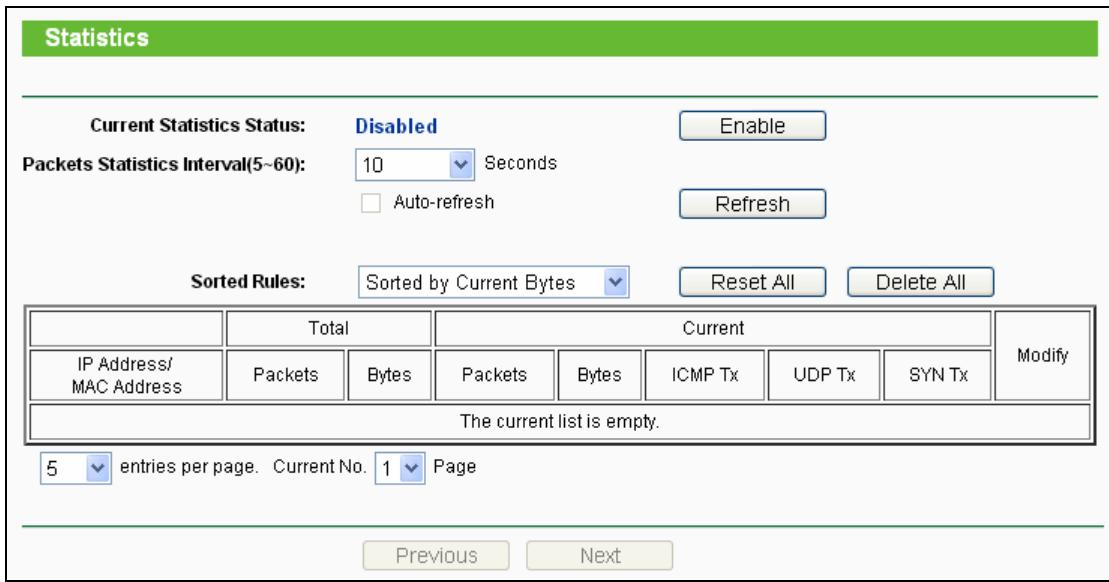Click the Refresh button
Screen dimensions: 1109x582
[752, 204]
